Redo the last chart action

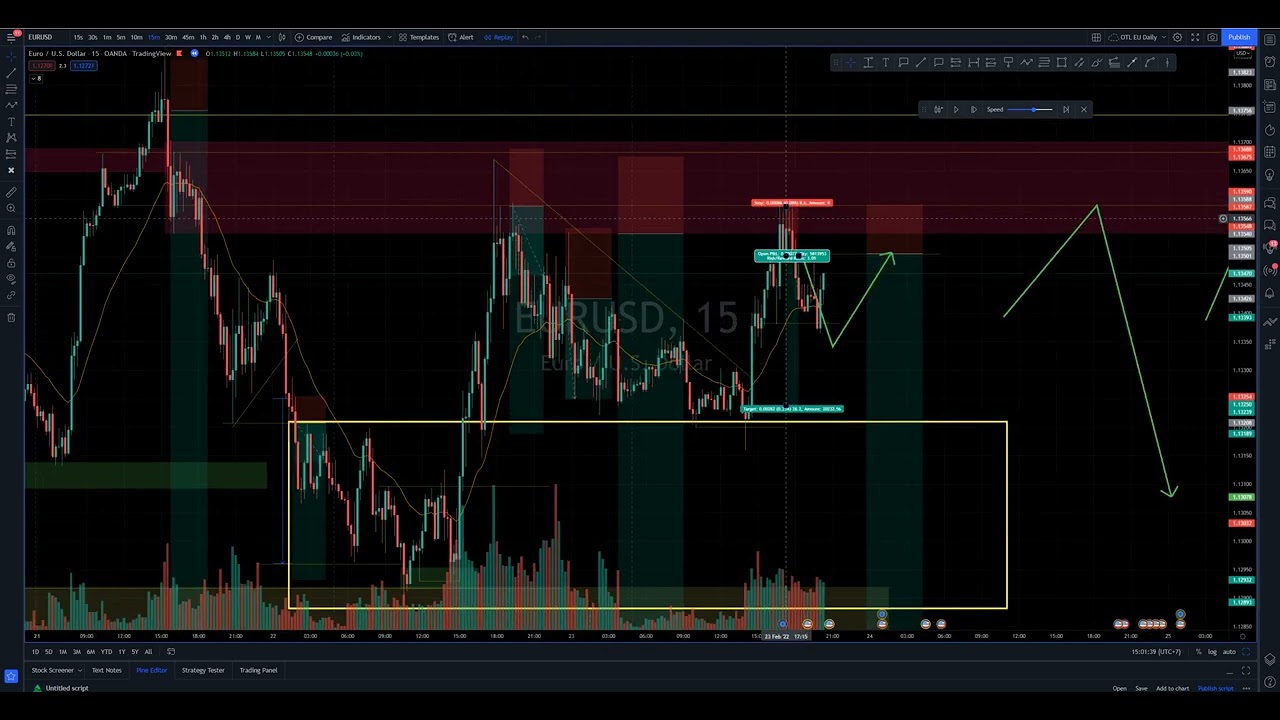coord(538,37)
